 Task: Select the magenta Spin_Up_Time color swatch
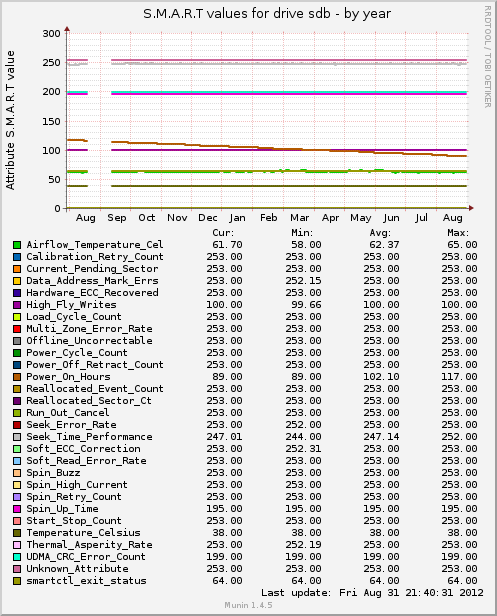(17, 509)
